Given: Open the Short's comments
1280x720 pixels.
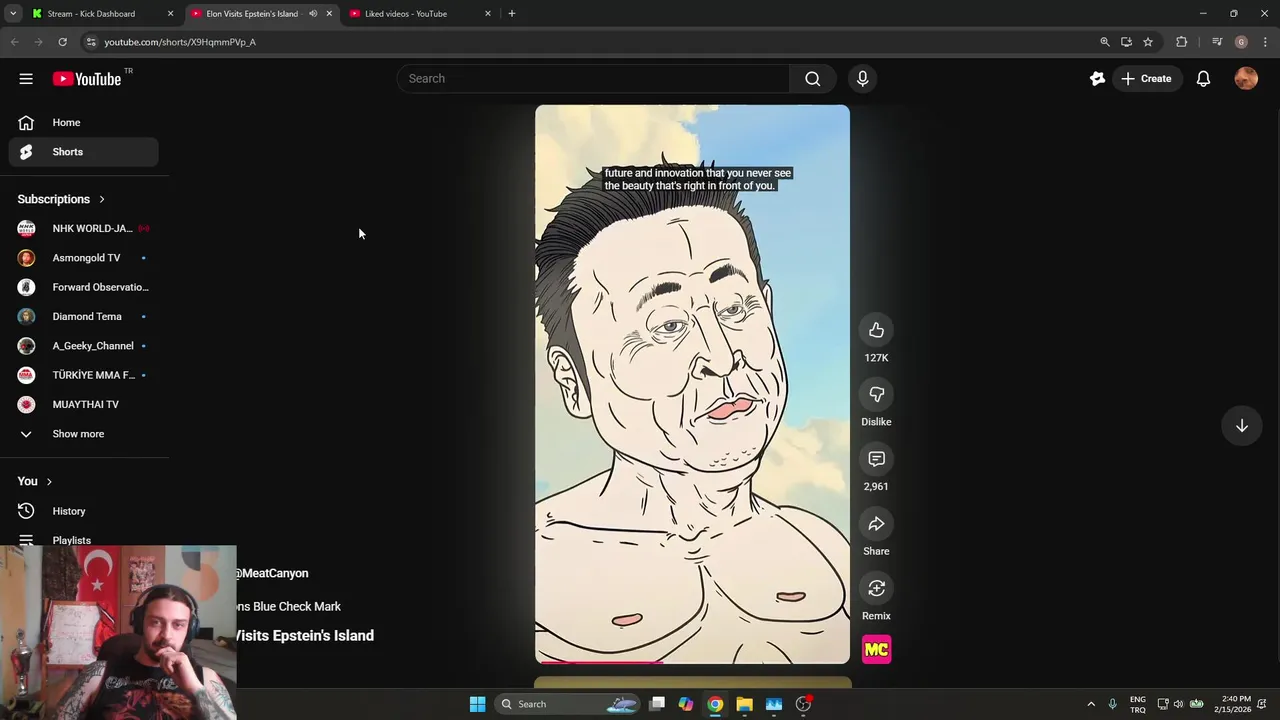Looking at the screenshot, I should (876, 459).
